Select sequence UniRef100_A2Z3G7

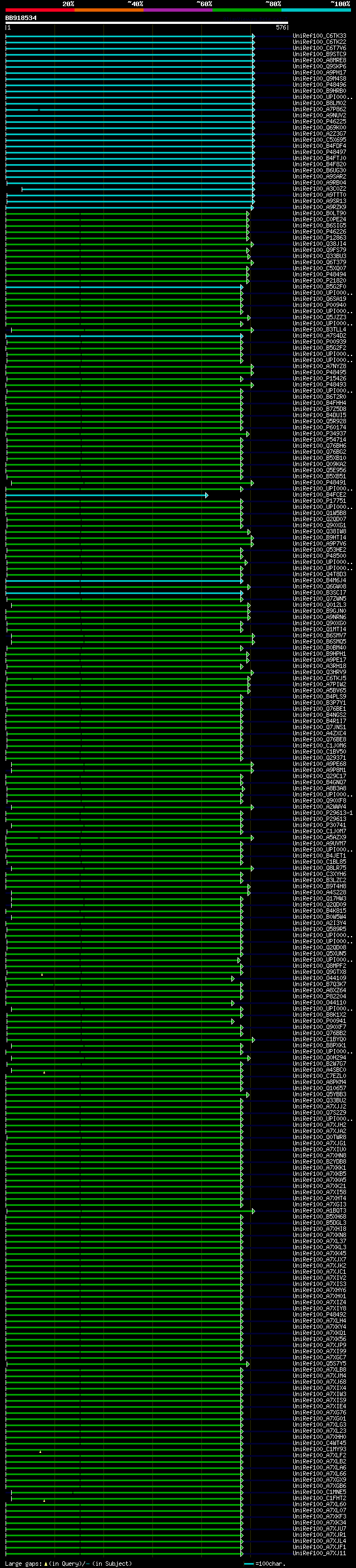pyautogui.click(x=319, y=133)
